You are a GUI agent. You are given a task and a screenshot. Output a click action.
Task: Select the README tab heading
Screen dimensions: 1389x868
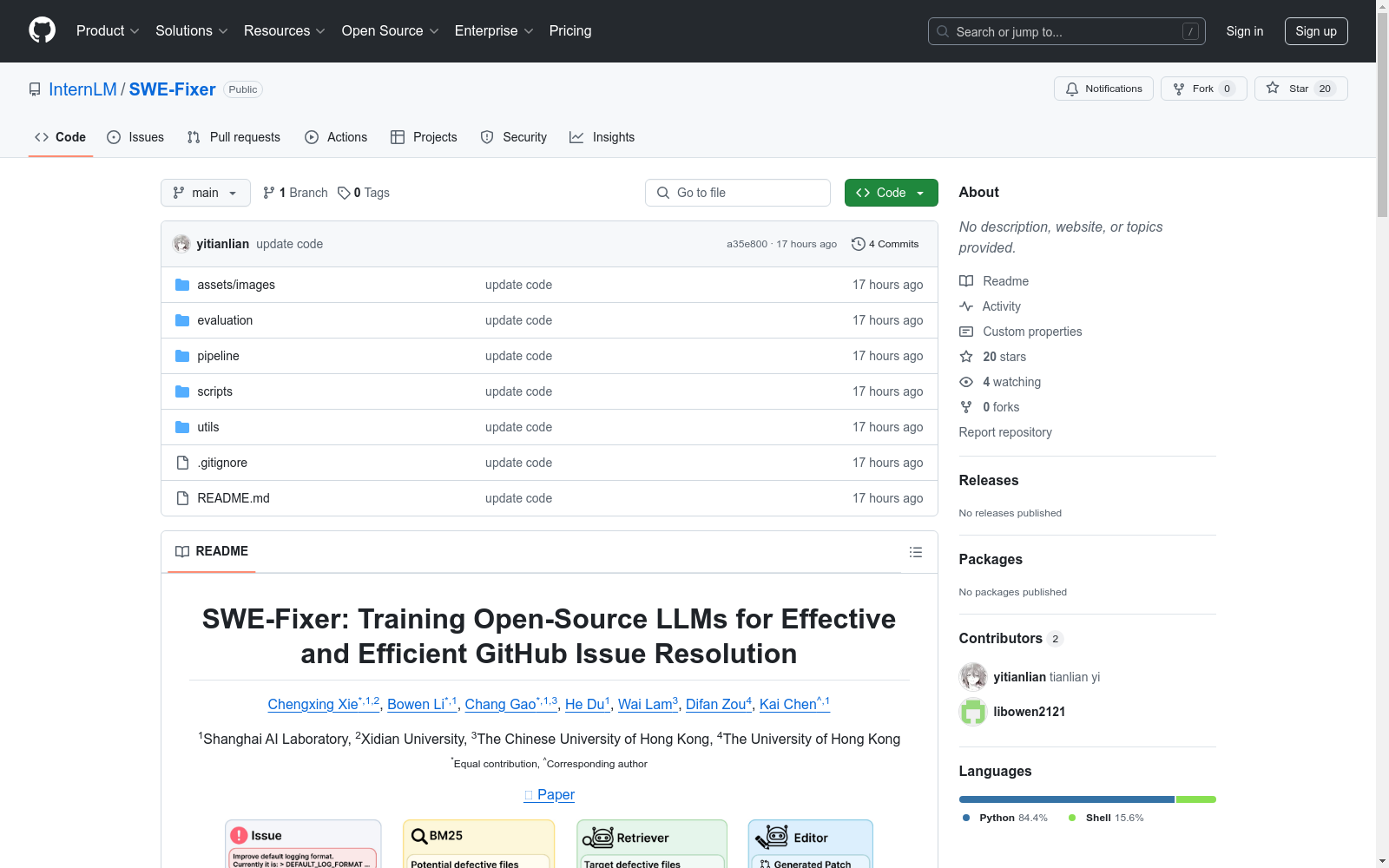coord(212,551)
